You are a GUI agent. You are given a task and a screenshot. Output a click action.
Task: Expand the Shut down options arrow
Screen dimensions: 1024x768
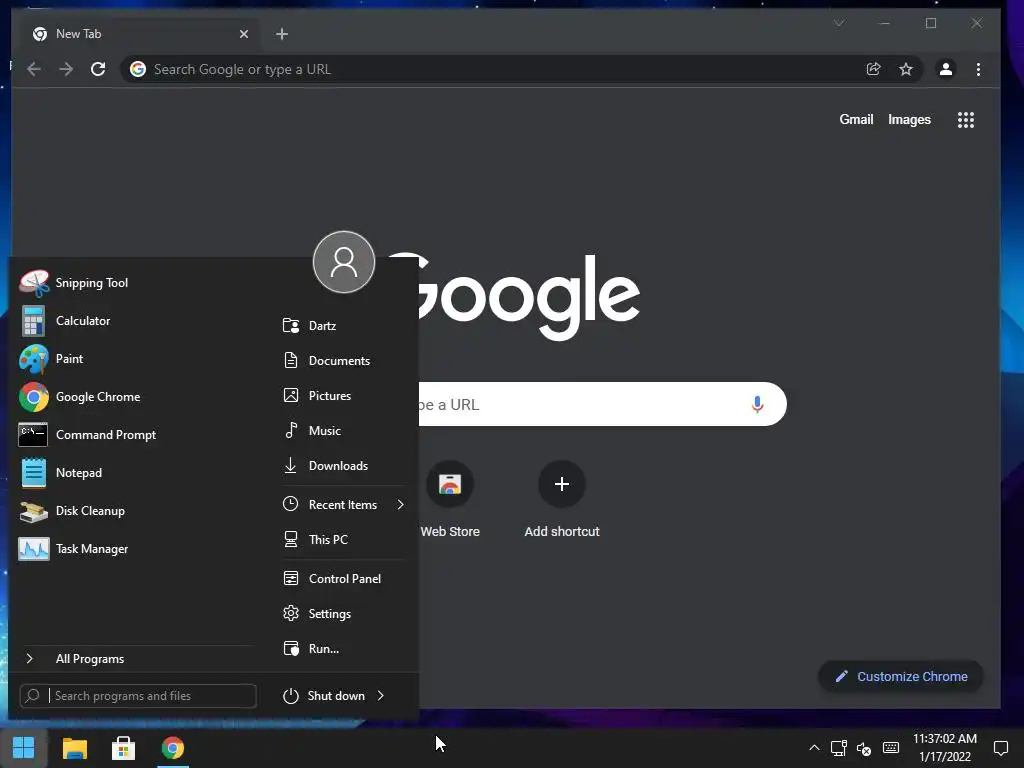[x=381, y=696]
